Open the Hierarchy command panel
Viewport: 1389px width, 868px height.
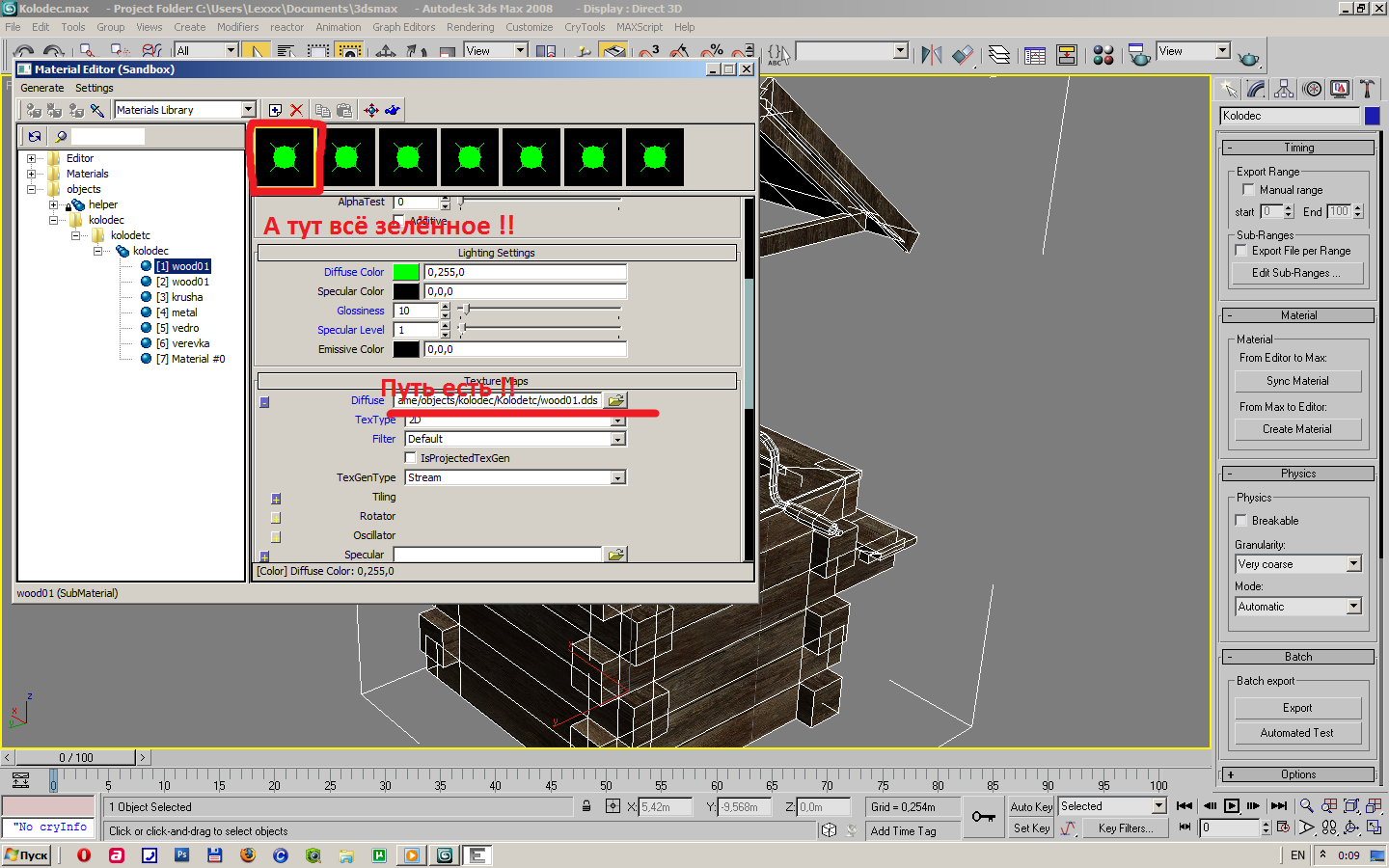point(1284,89)
